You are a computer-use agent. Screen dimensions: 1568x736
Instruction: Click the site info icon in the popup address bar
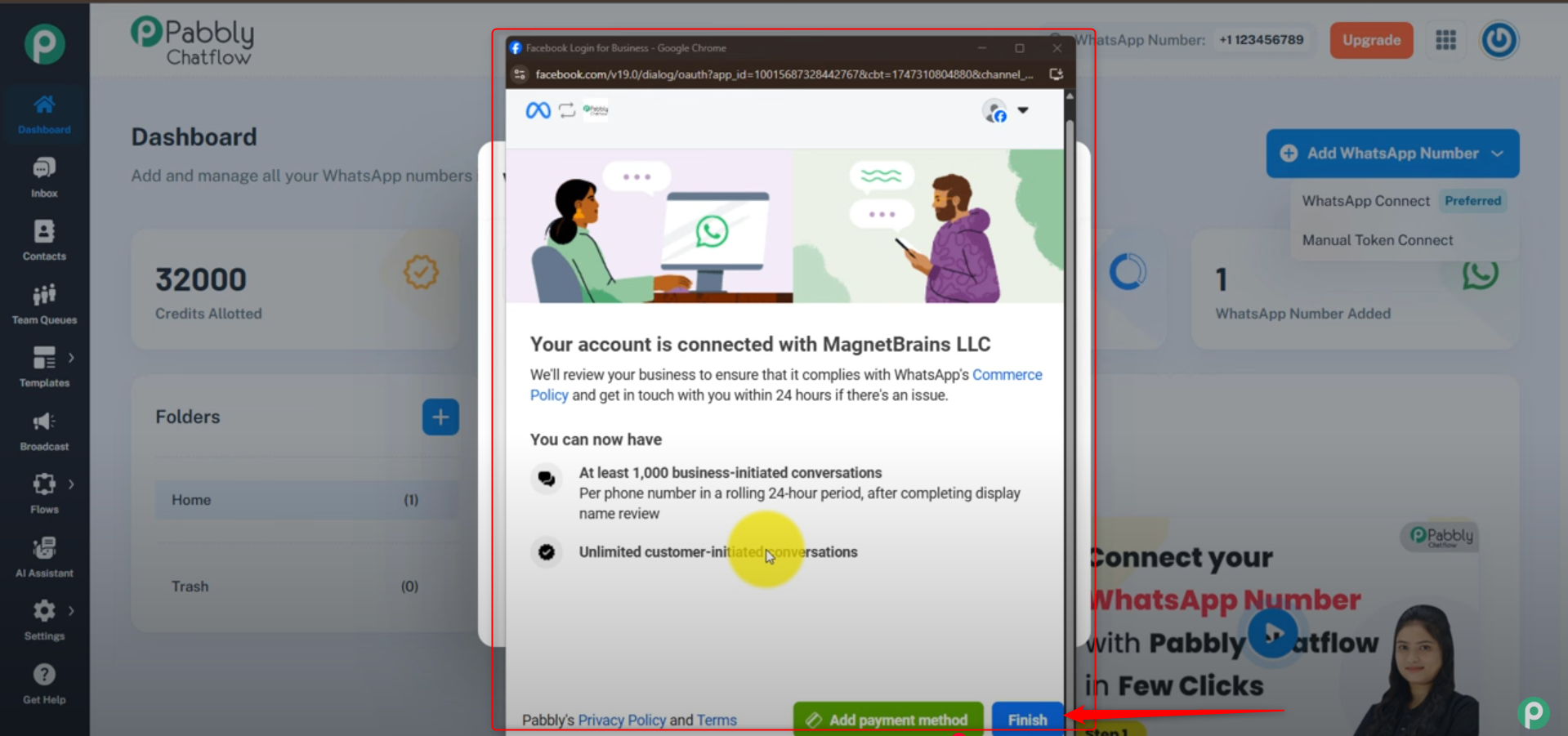click(x=520, y=74)
